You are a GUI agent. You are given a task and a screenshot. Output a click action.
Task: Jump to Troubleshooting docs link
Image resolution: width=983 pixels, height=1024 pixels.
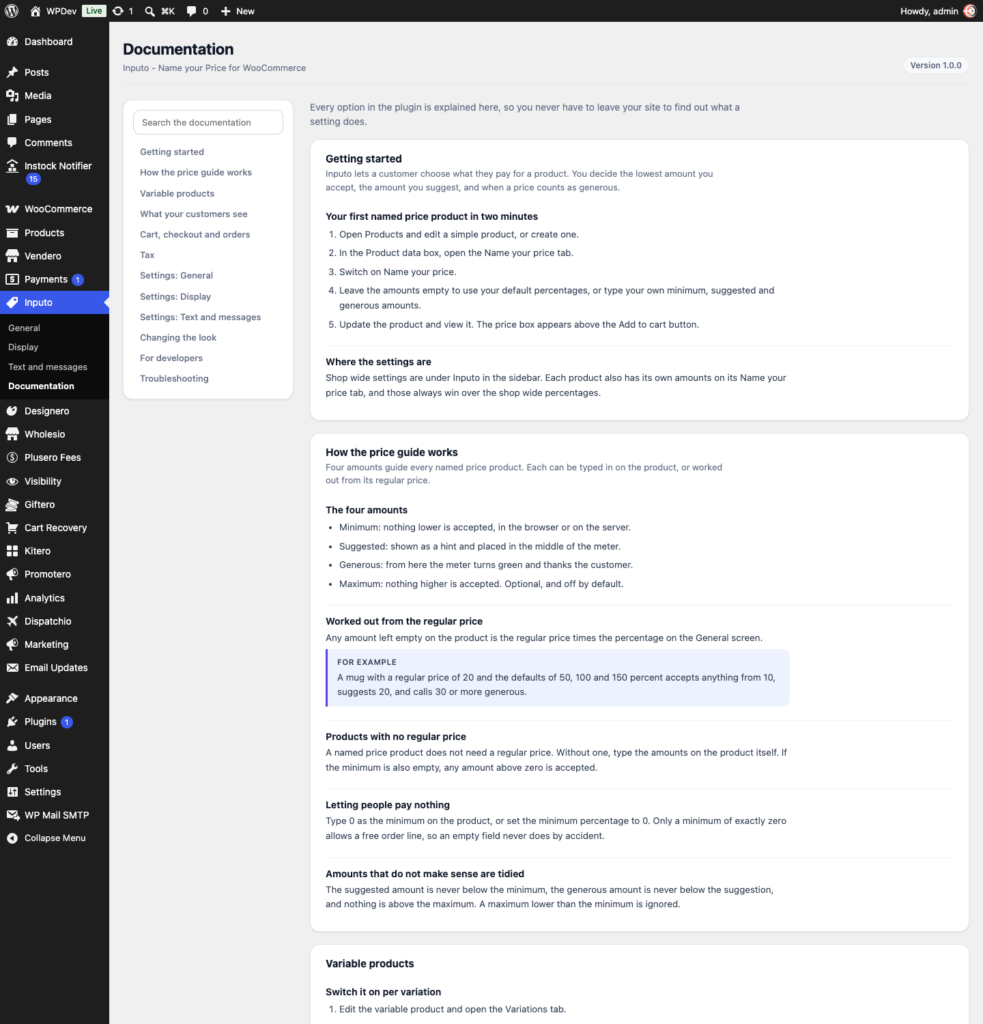click(x=174, y=378)
